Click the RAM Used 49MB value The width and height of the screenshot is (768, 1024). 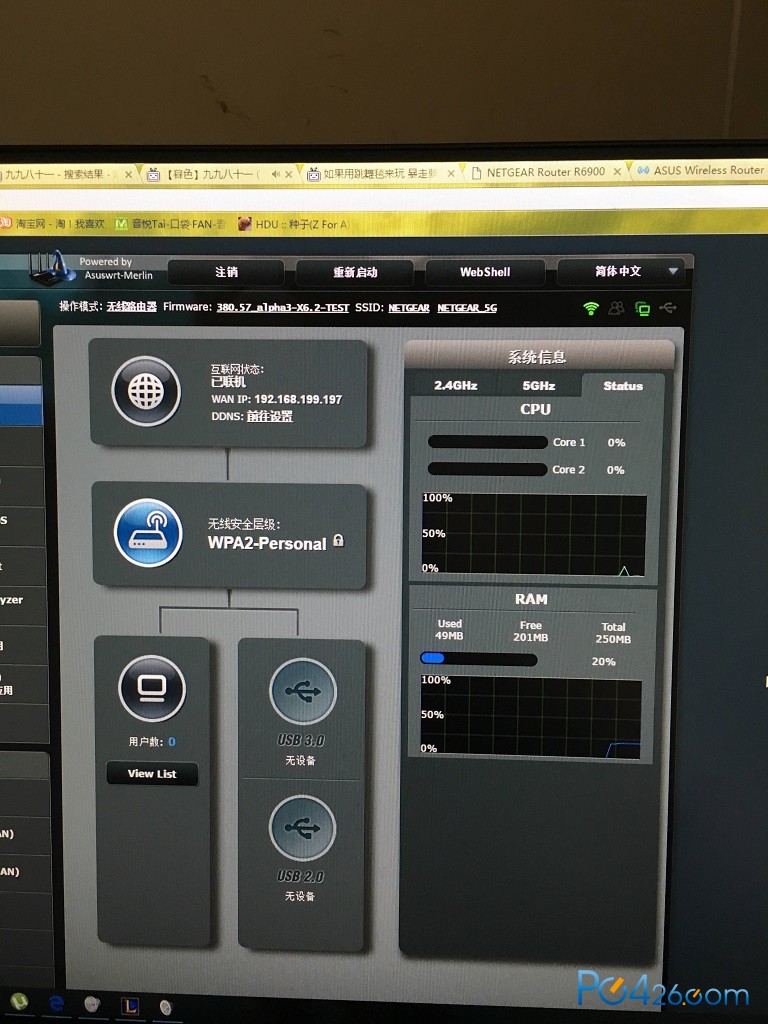(449, 635)
